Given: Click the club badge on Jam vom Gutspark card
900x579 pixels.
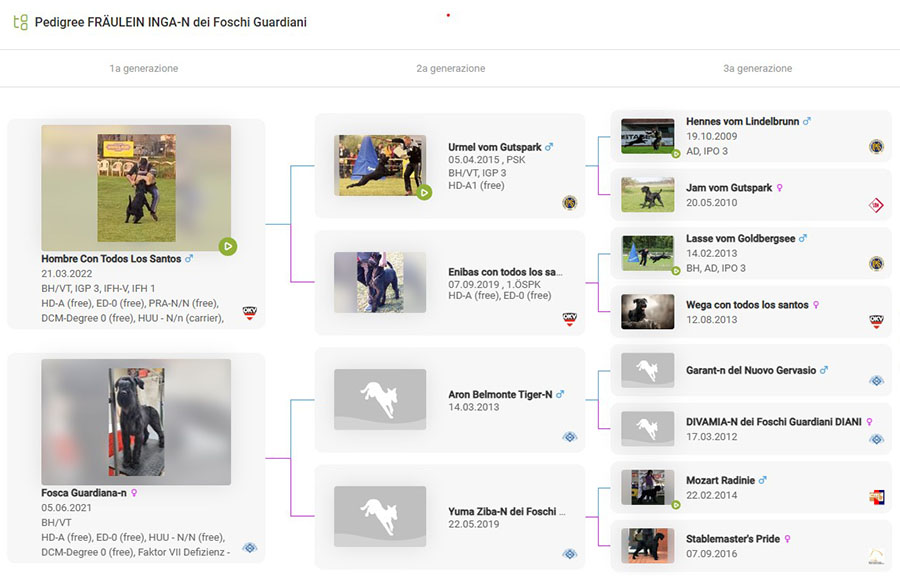Looking at the screenshot, I should pos(876,205).
